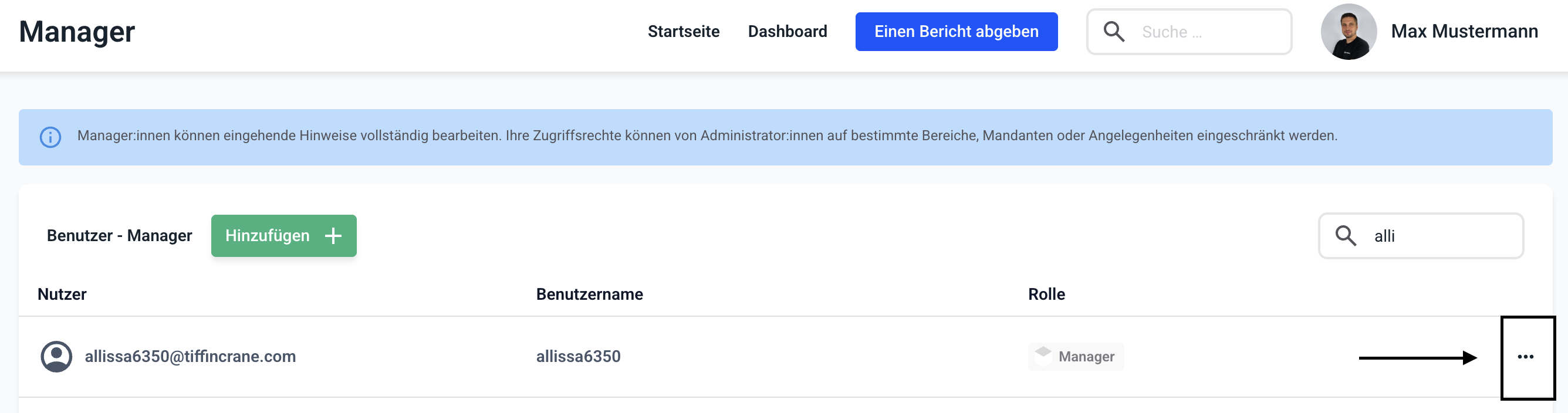The height and width of the screenshot is (413, 1568).
Task: Add a manager with Hinzufügen button
Action: [283, 236]
